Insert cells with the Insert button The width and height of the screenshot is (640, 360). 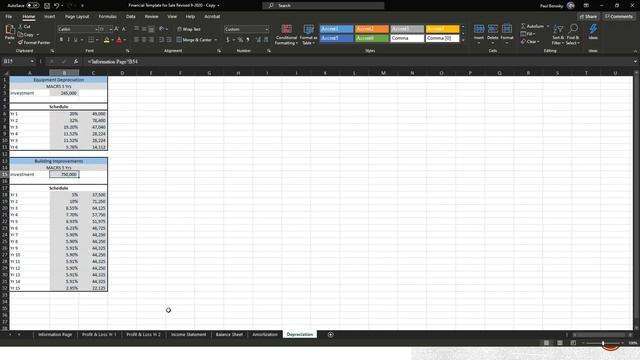[x=479, y=33]
